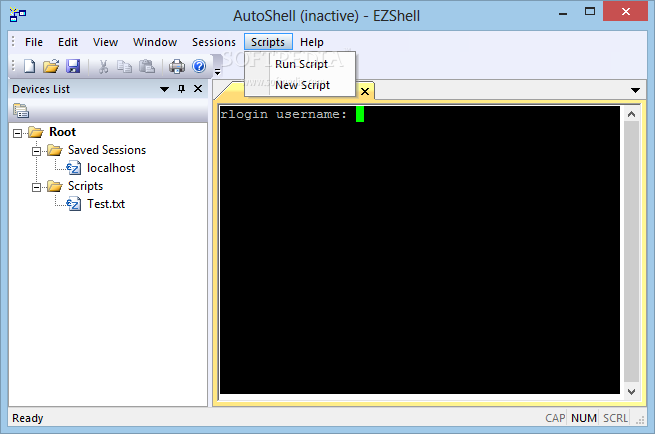Click the Root folder icon
Image resolution: width=655 pixels, height=434 pixels.
click(x=36, y=132)
